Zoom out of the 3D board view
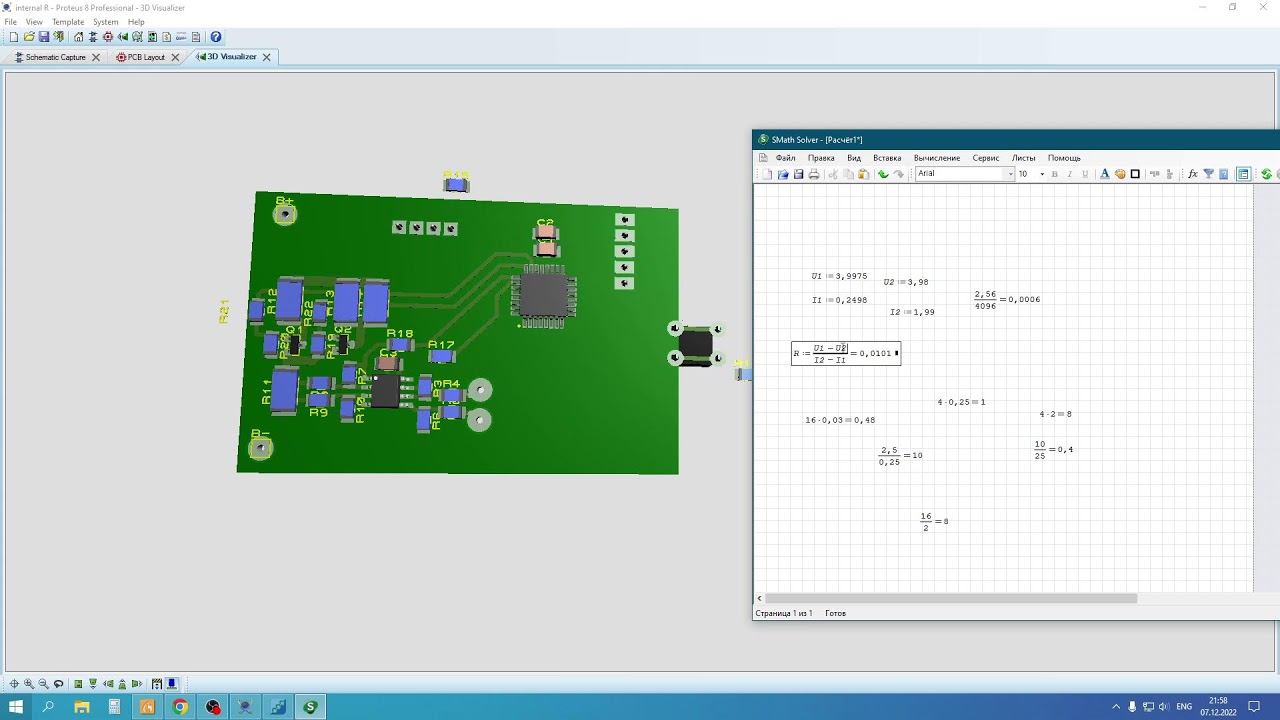This screenshot has height=720, width=1280. (x=43, y=684)
